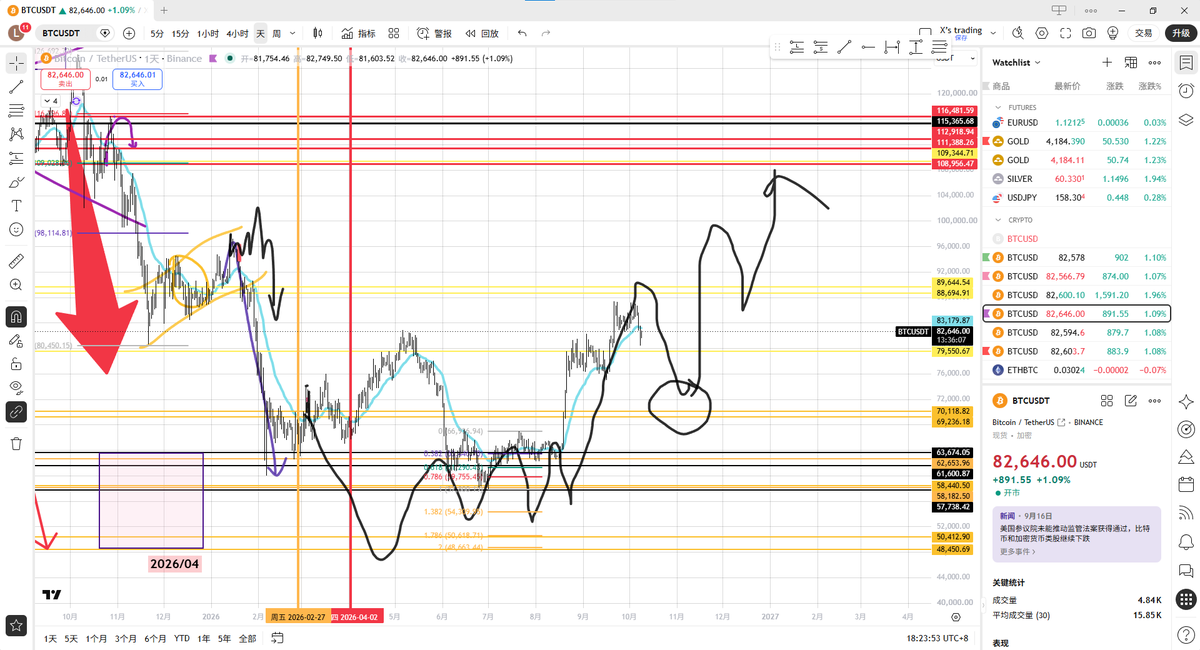
Task: Toggle magnet mode in the drawing toolbar
Action: coord(16,317)
